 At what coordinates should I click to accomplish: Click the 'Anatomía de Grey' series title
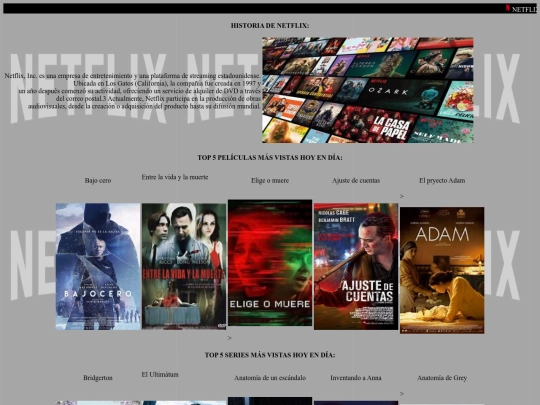[442, 378]
